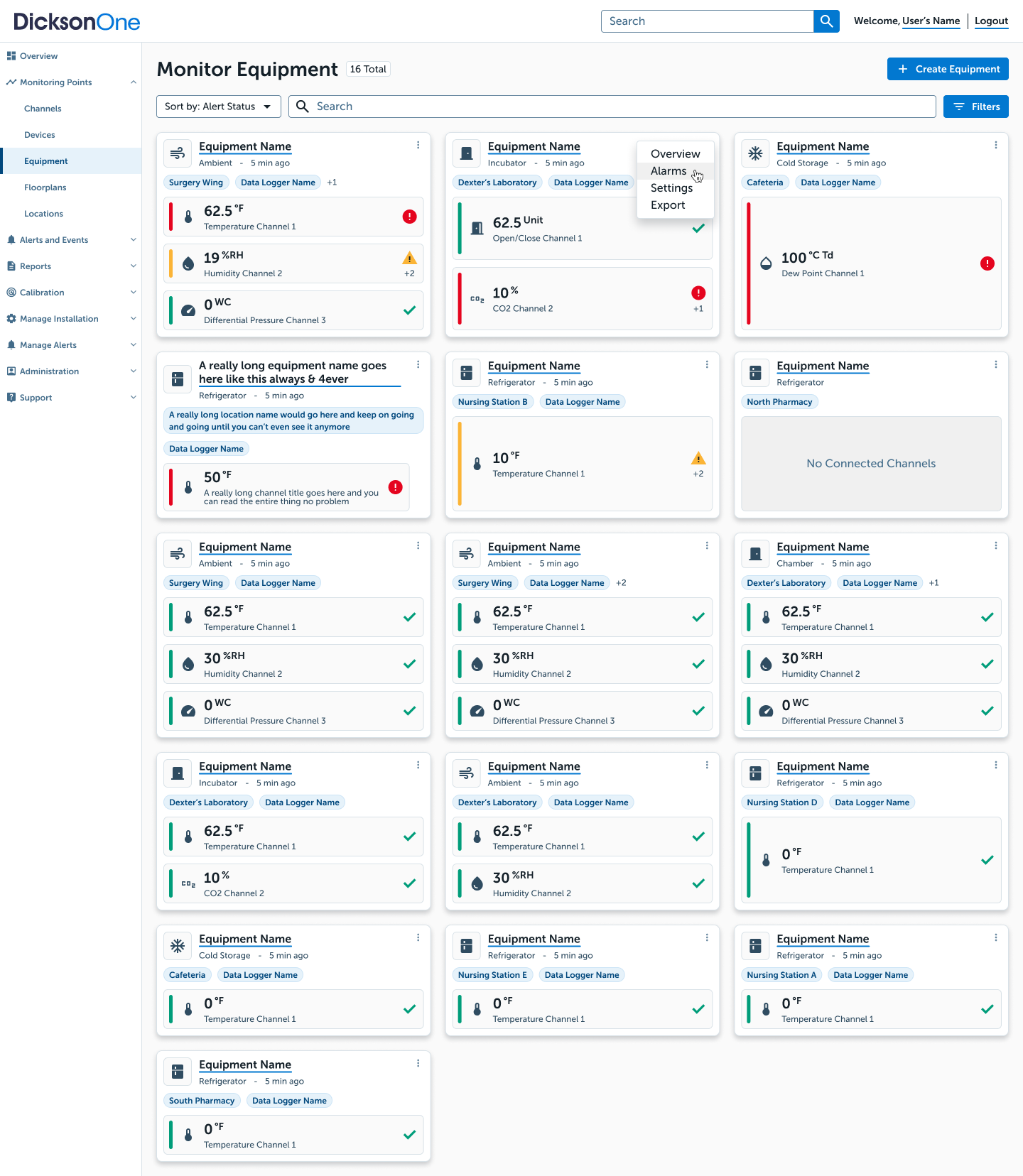Click the red alert icon on Dew Point Channel 1
Viewport: 1023px width, 1176px height.
[x=987, y=263]
